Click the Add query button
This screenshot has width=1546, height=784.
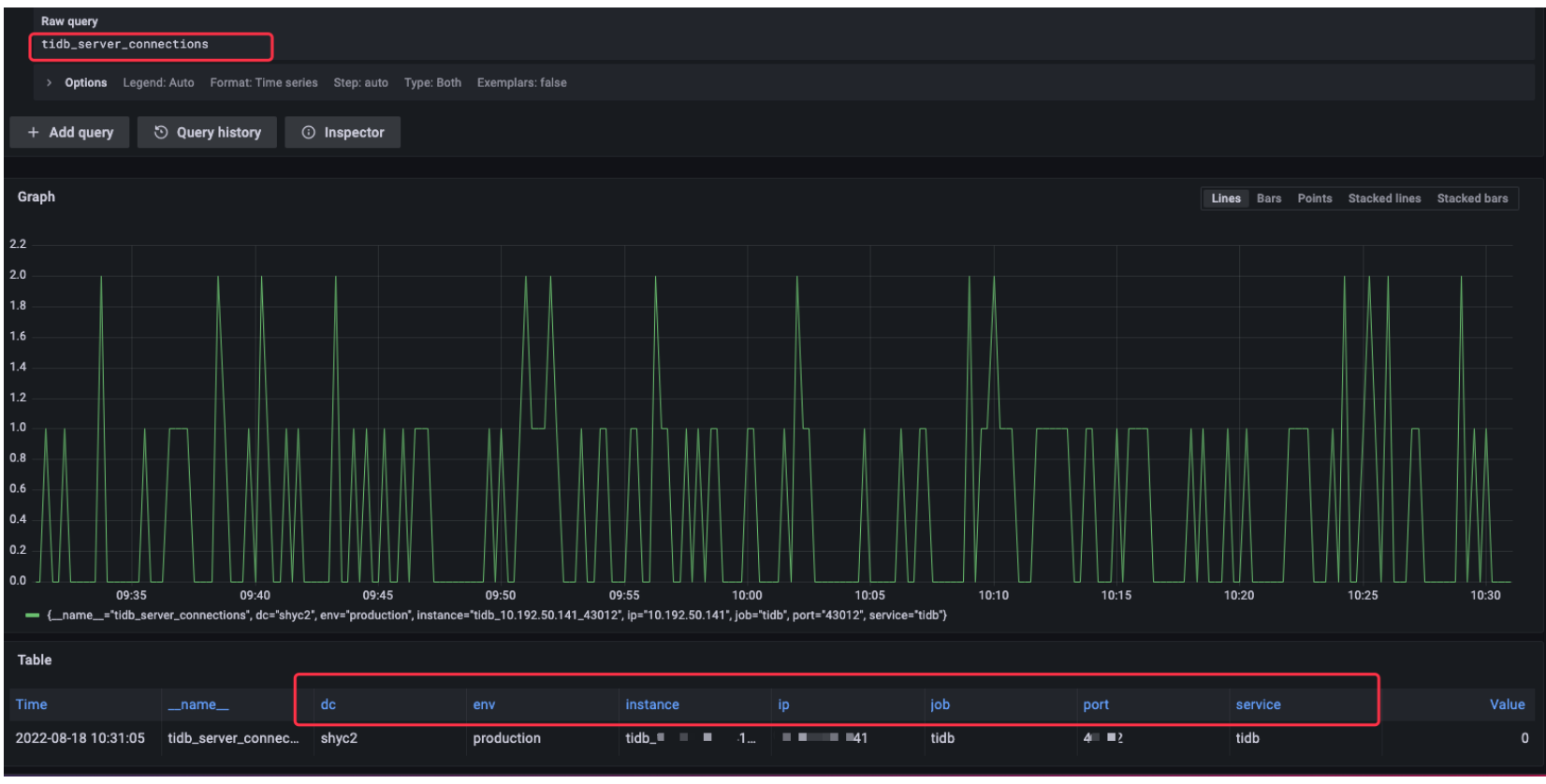click(70, 133)
